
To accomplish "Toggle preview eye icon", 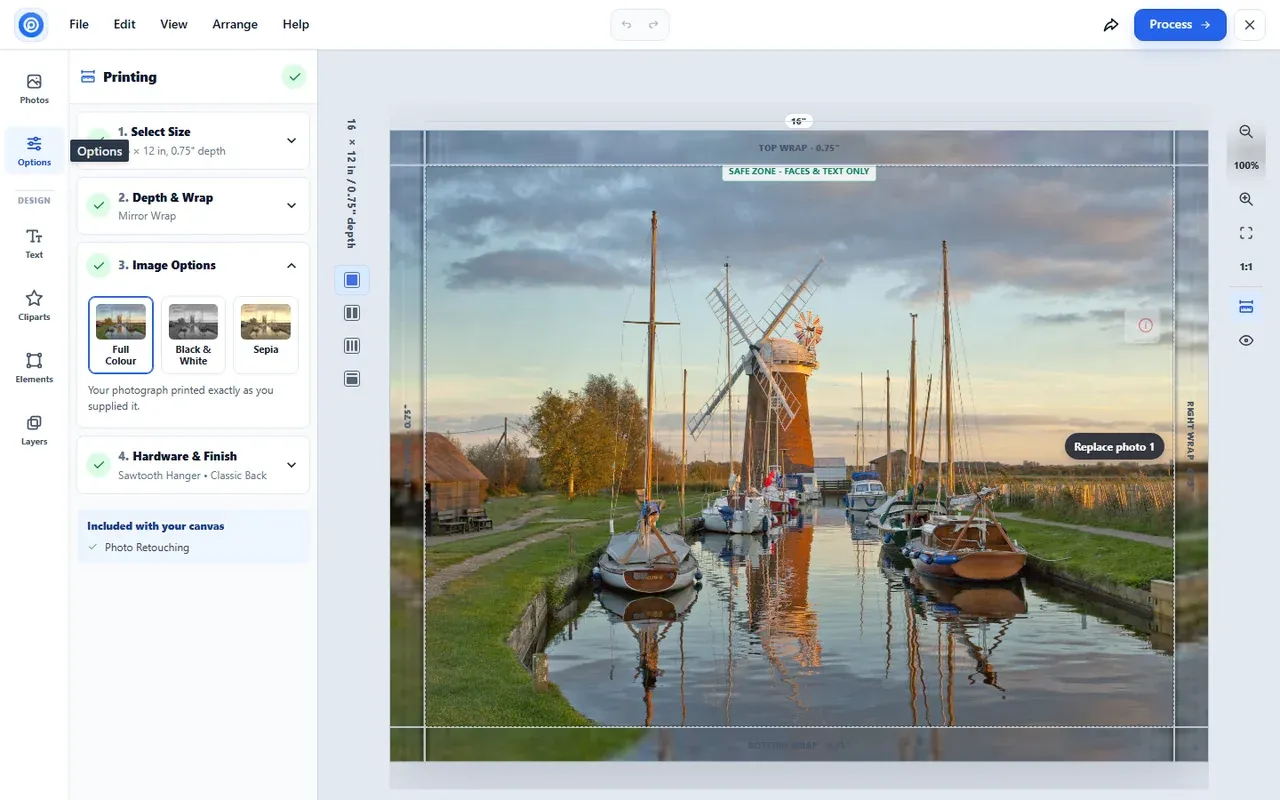I will coord(1246,340).
